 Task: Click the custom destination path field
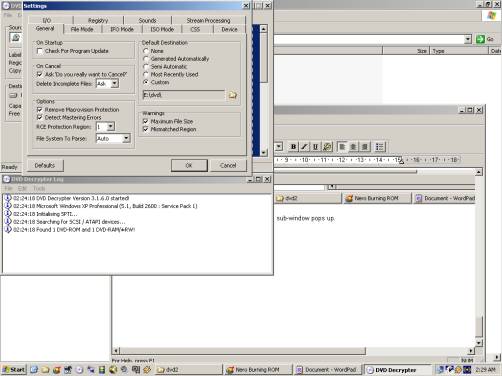pos(184,95)
